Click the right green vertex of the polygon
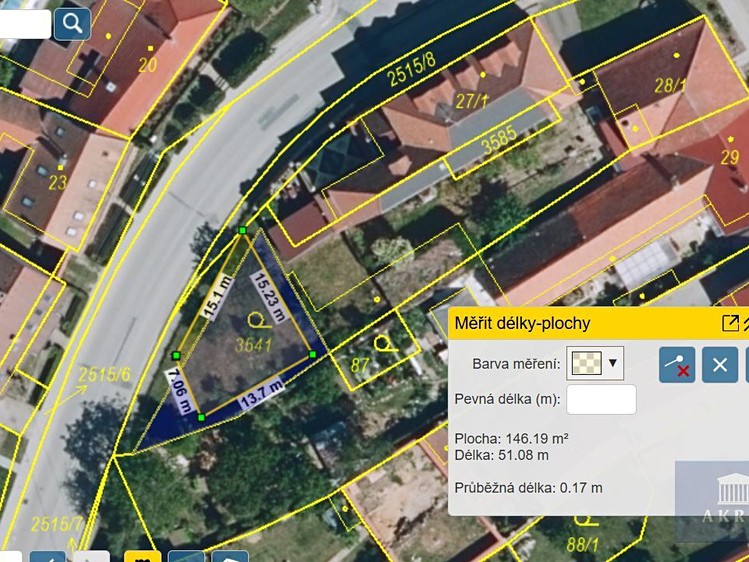This screenshot has width=749, height=562. point(312,354)
